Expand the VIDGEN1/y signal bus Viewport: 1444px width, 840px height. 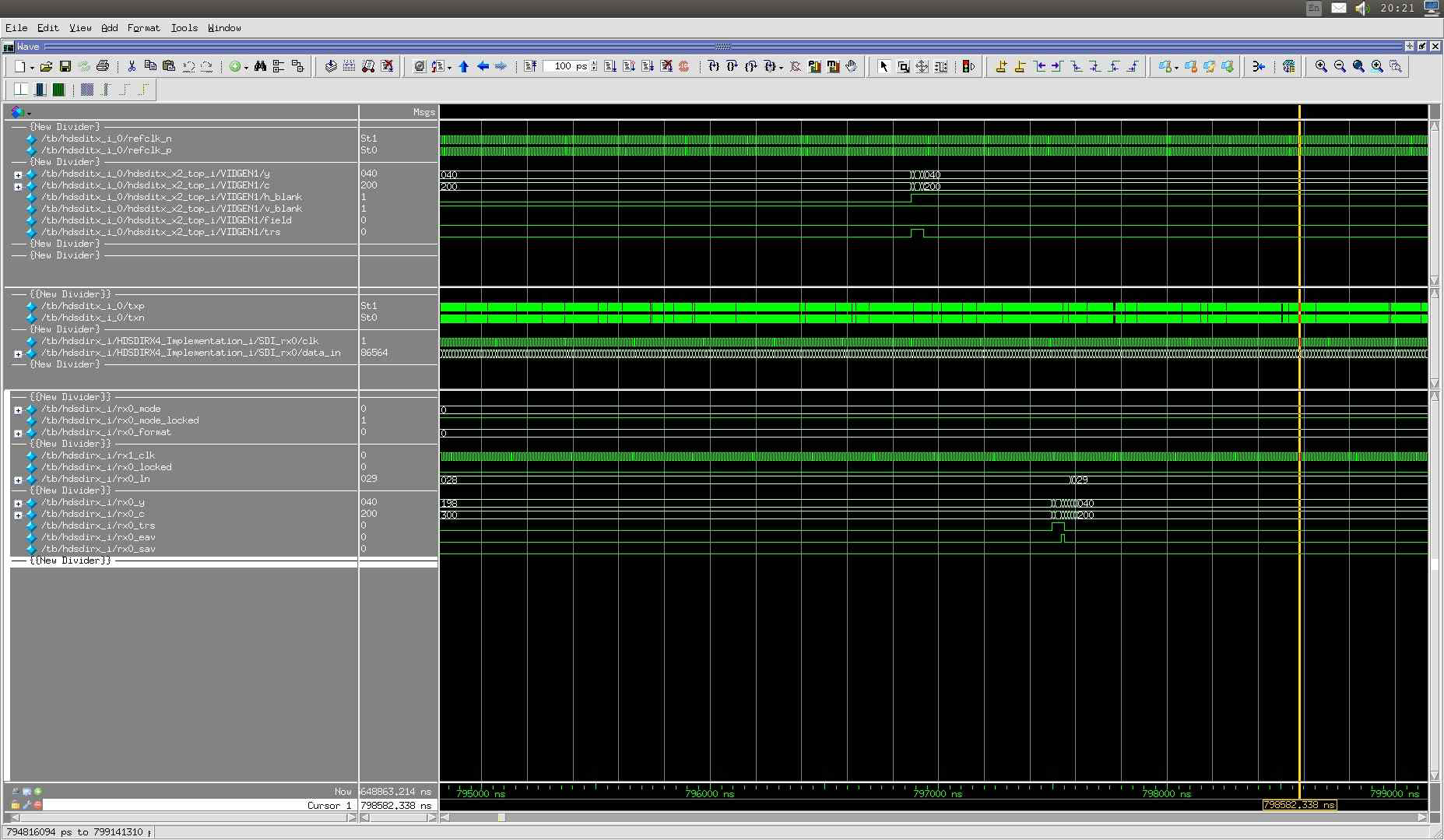tap(18, 174)
